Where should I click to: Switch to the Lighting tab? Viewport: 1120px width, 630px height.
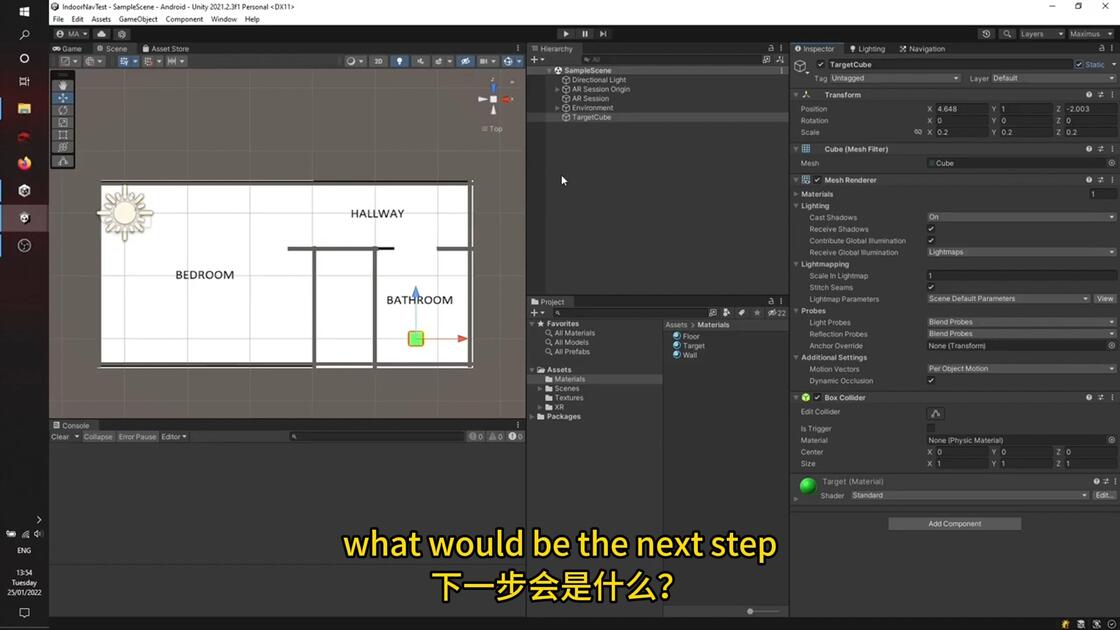coord(867,49)
